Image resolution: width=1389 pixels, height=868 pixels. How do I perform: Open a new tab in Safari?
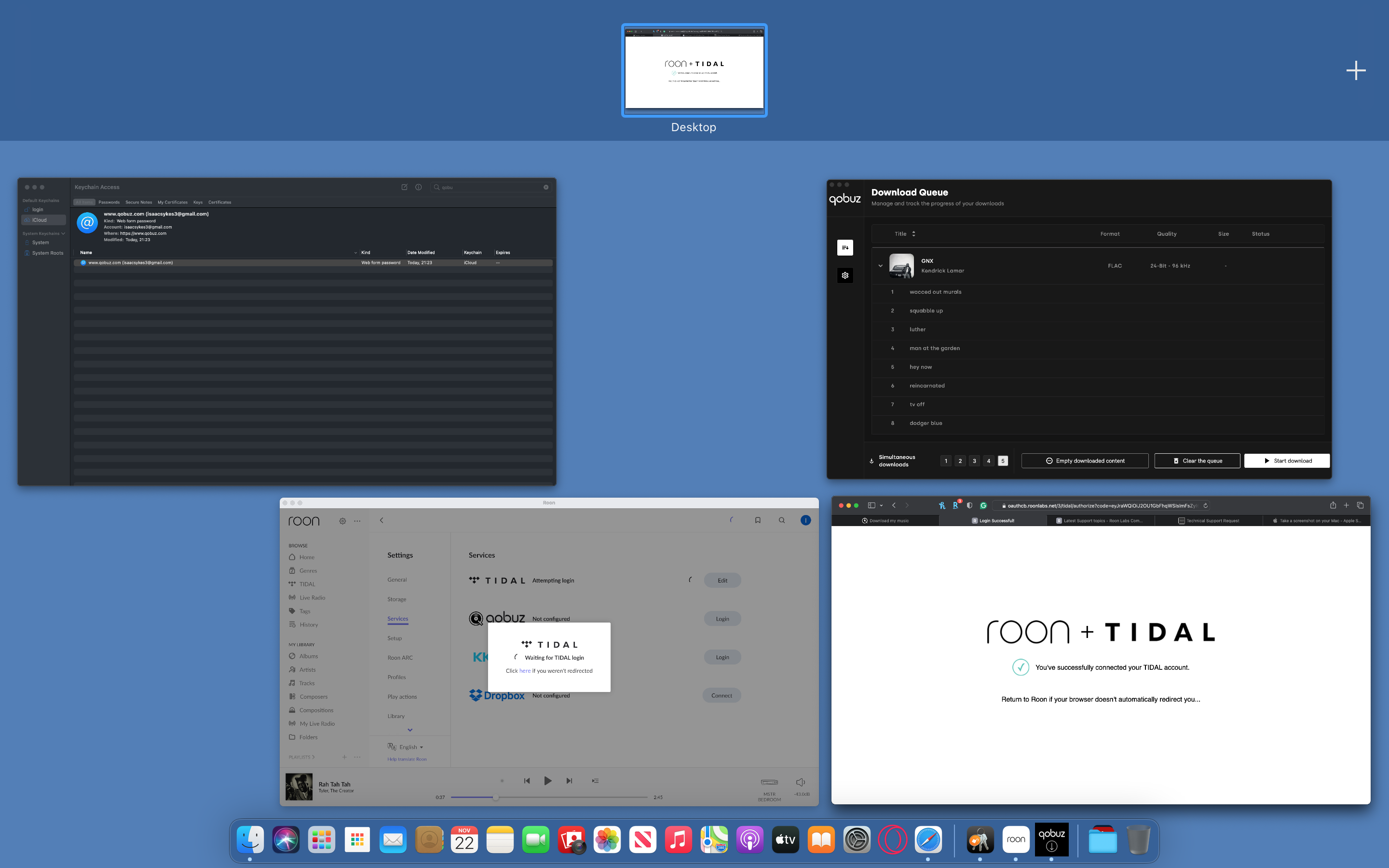tap(1346, 506)
